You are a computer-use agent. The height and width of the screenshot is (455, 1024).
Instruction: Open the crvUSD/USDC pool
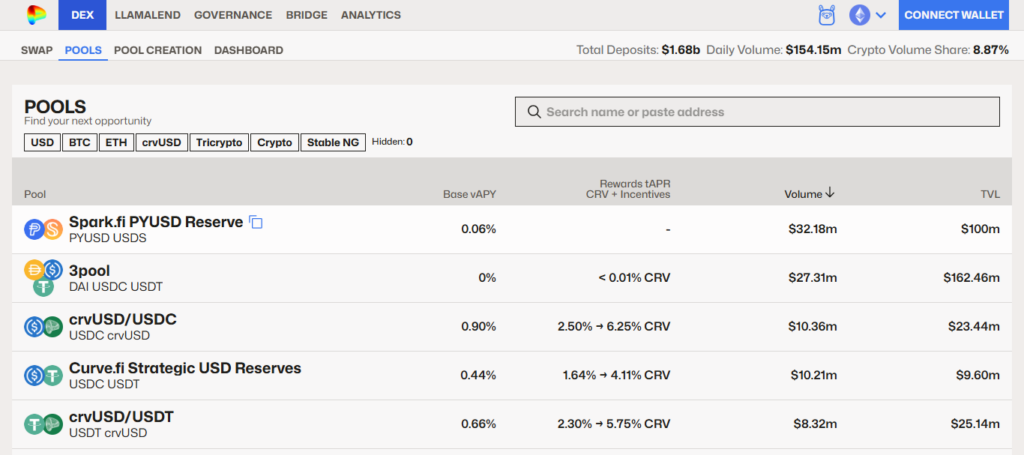tap(123, 319)
